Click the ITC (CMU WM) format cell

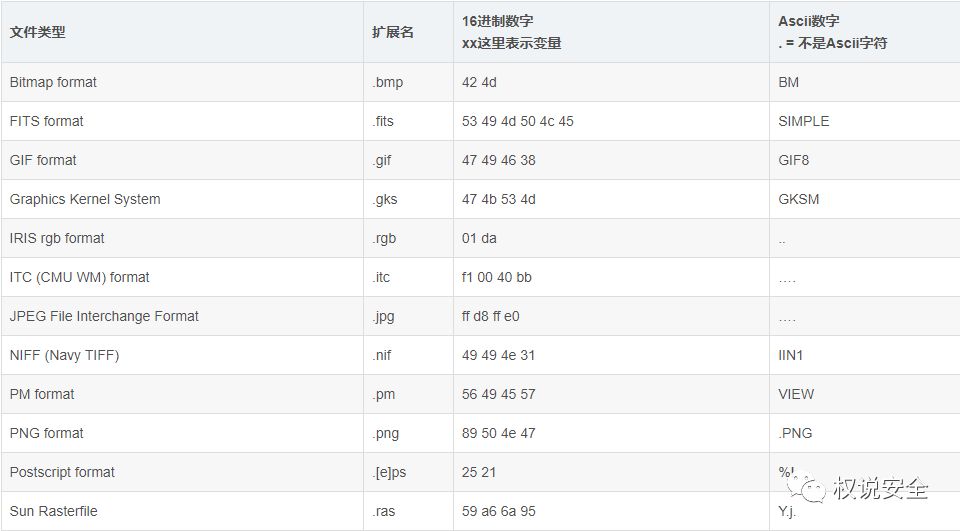click(78, 277)
